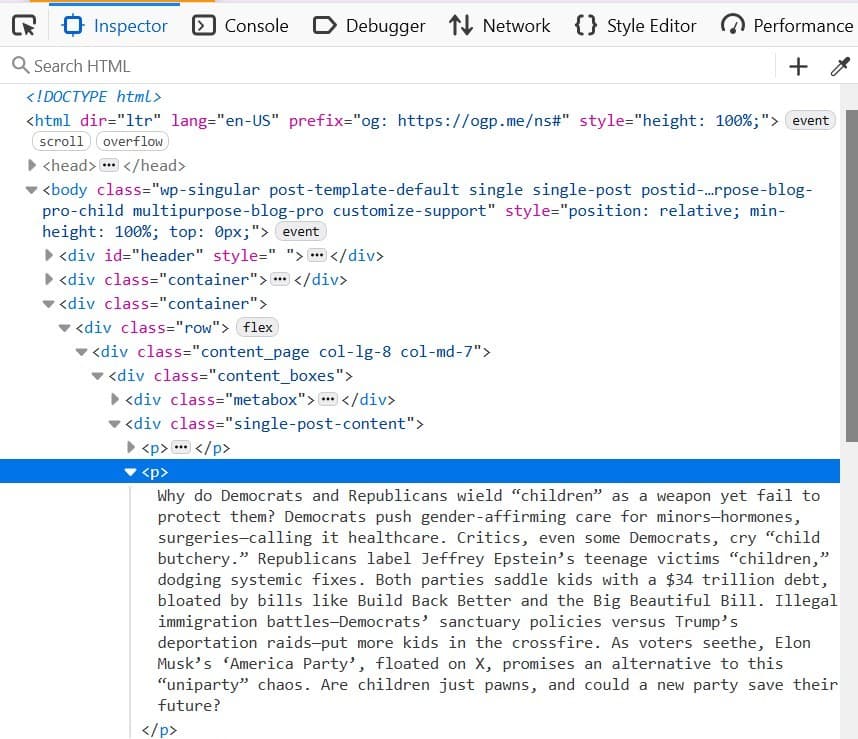Switch to the Network tab

click(500, 26)
